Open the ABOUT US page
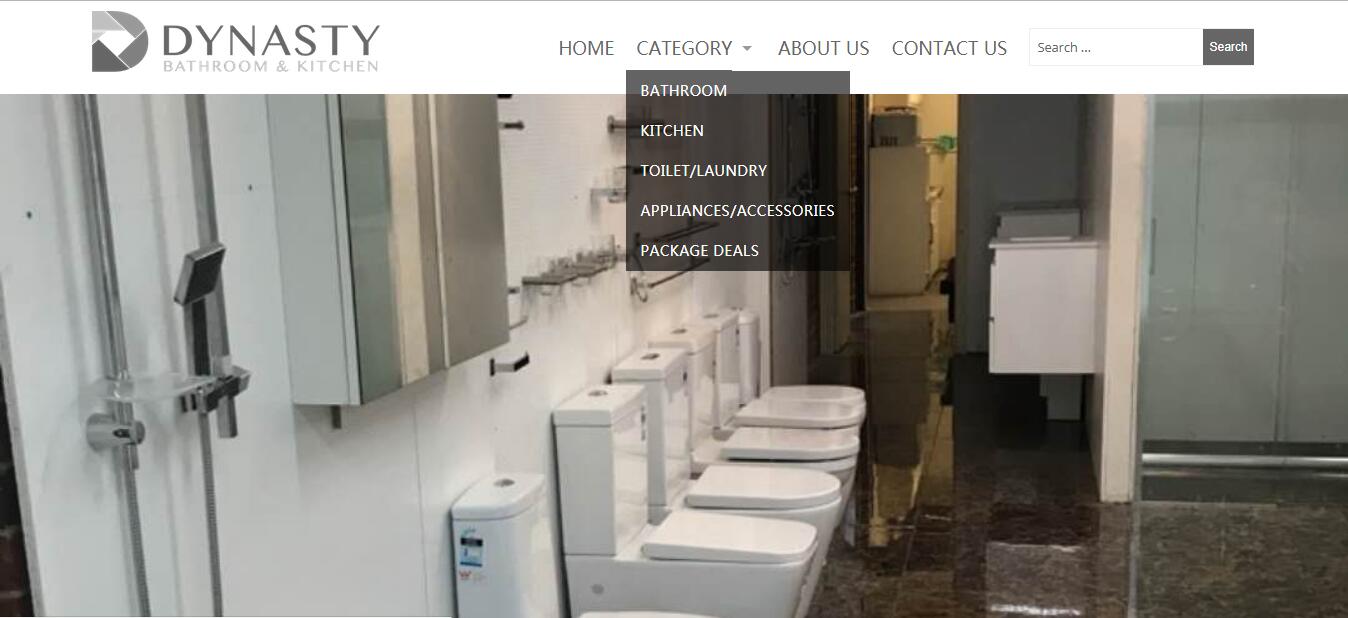The width and height of the screenshot is (1348, 618). coord(823,48)
